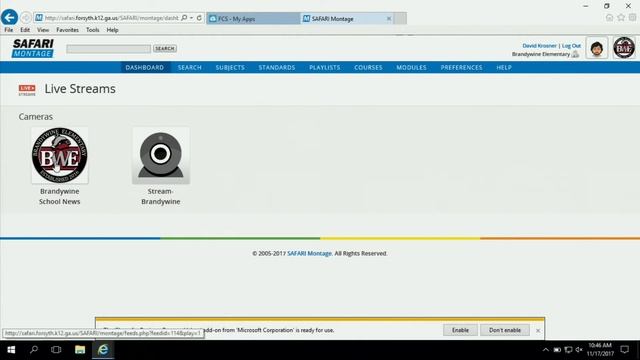The height and width of the screenshot is (360, 640).
Task: Click the battery tray icon
Action: click(x=557, y=350)
